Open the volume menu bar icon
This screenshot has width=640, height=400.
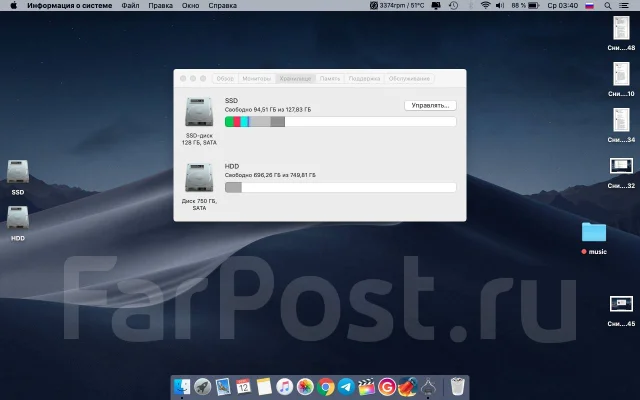coord(500,6)
